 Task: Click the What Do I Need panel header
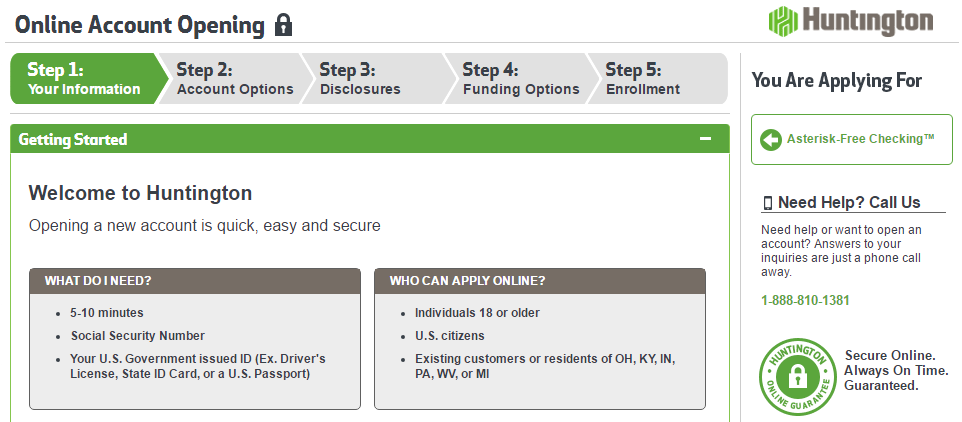[195, 281]
